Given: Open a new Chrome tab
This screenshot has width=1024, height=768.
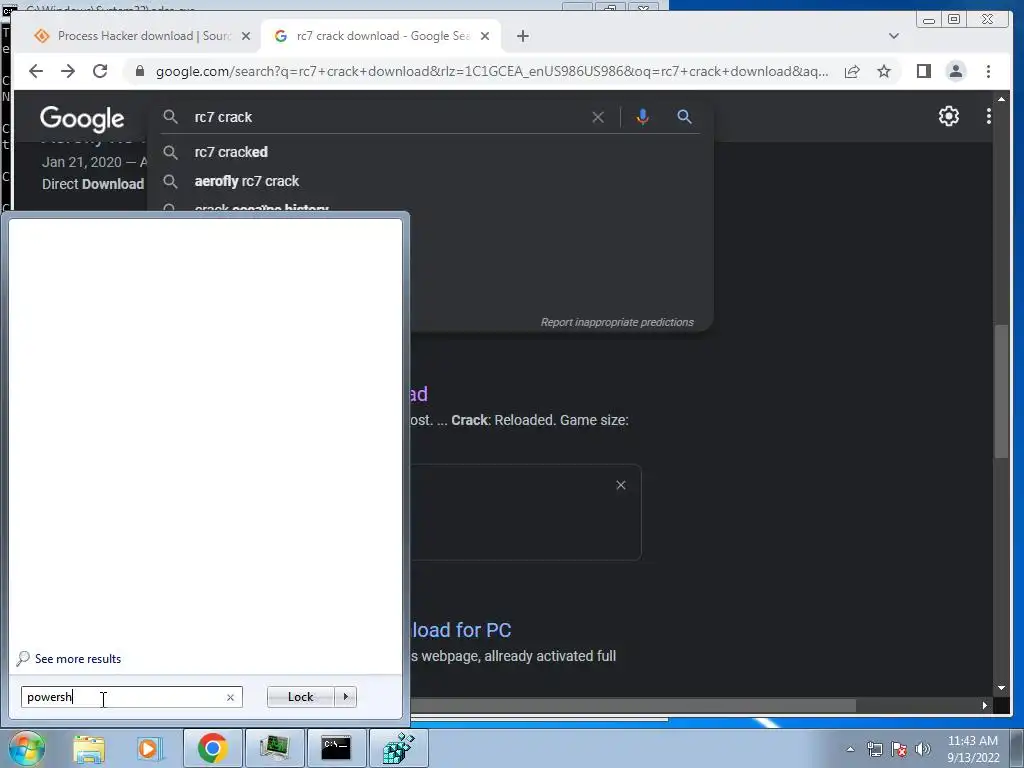Looking at the screenshot, I should [x=522, y=36].
